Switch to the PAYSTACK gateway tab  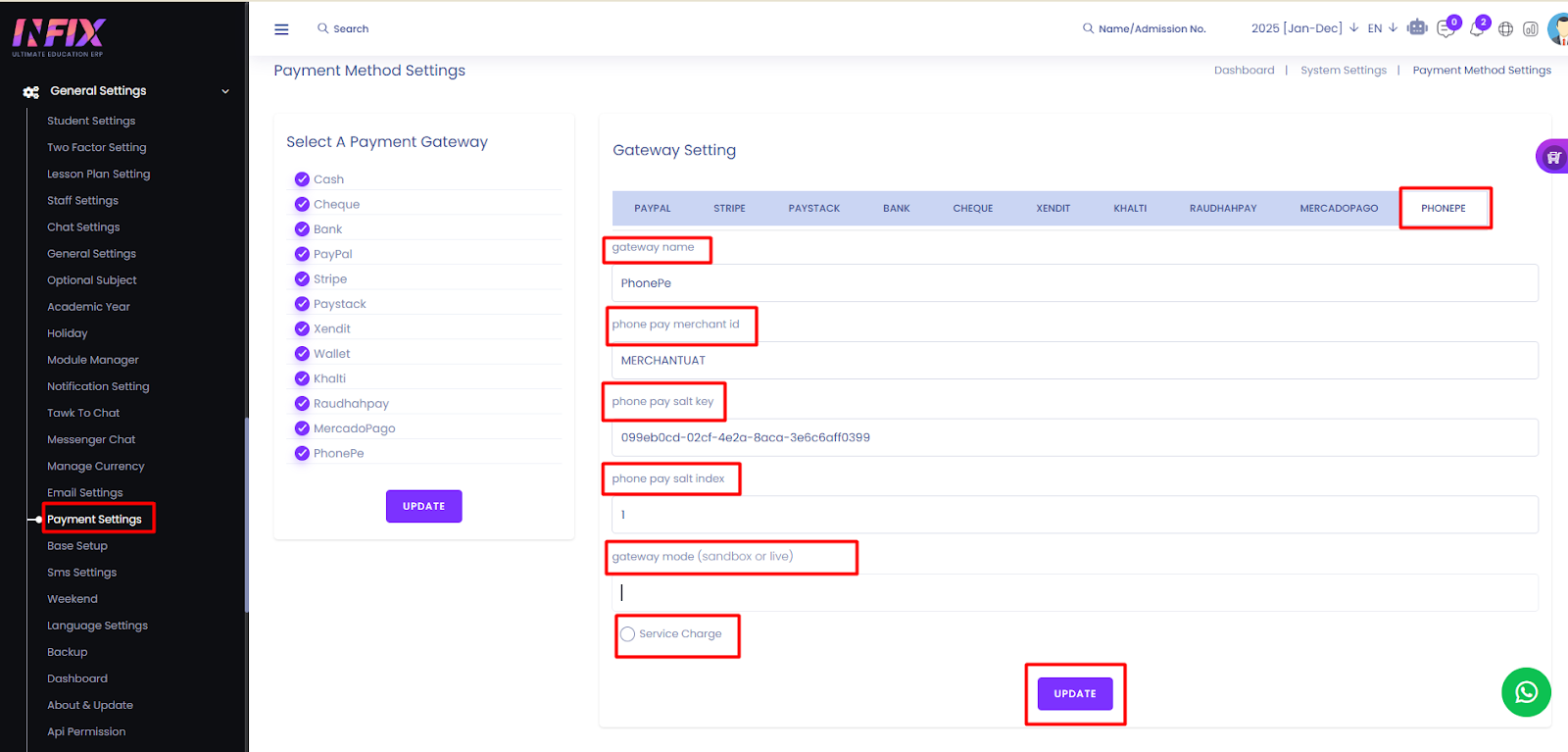814,209
